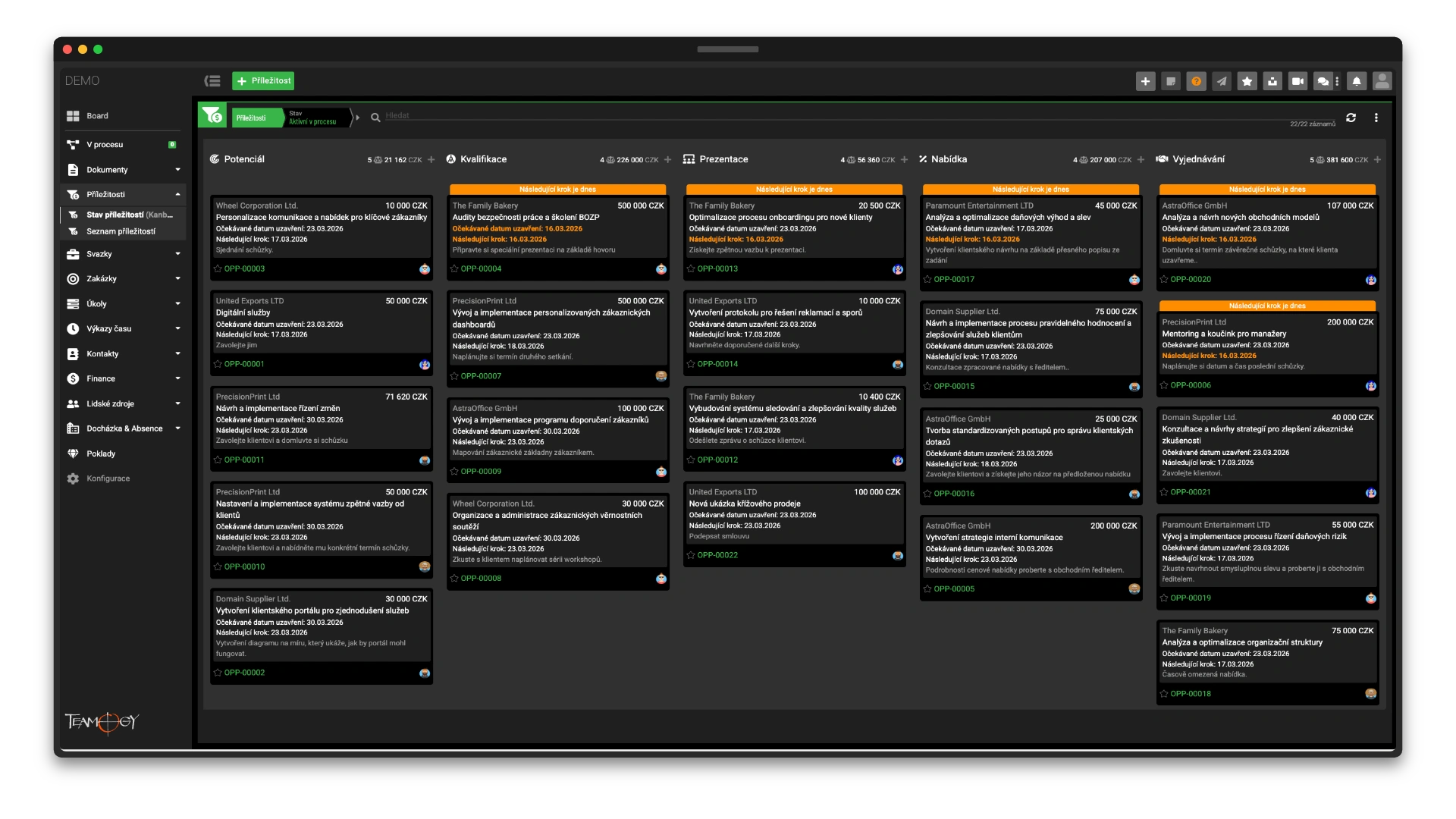Open the user profile icon
Screen dimensions: 1456x819
(x=1382, y=81)
